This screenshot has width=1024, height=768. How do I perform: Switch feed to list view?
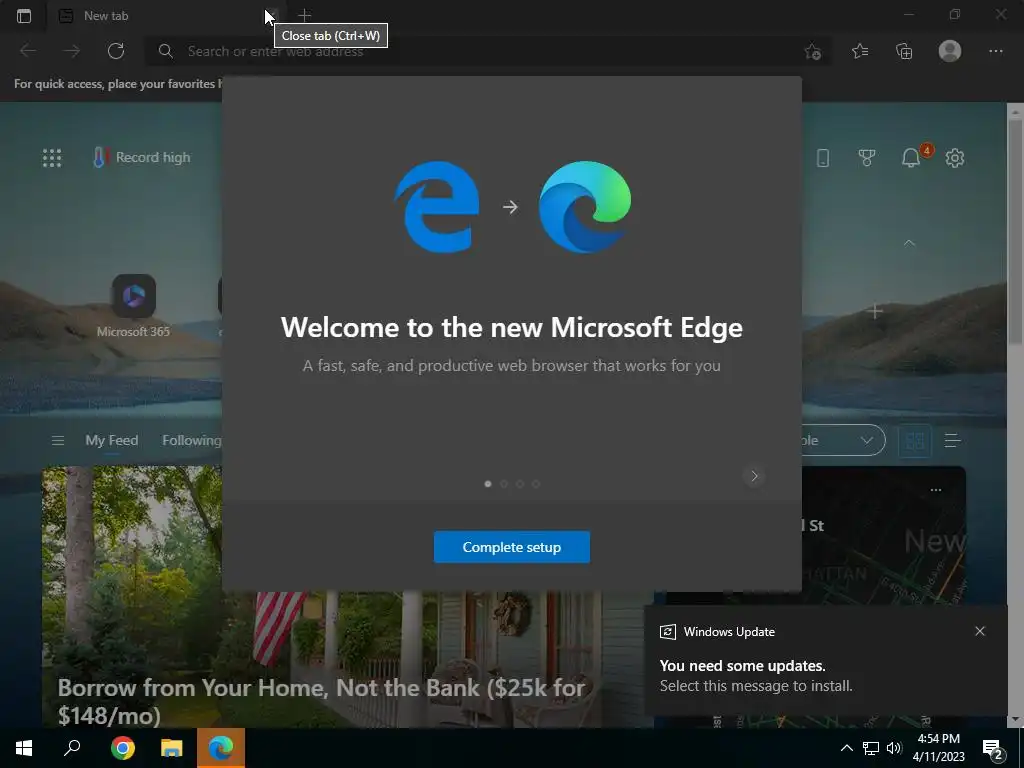(x=952, y=441)
